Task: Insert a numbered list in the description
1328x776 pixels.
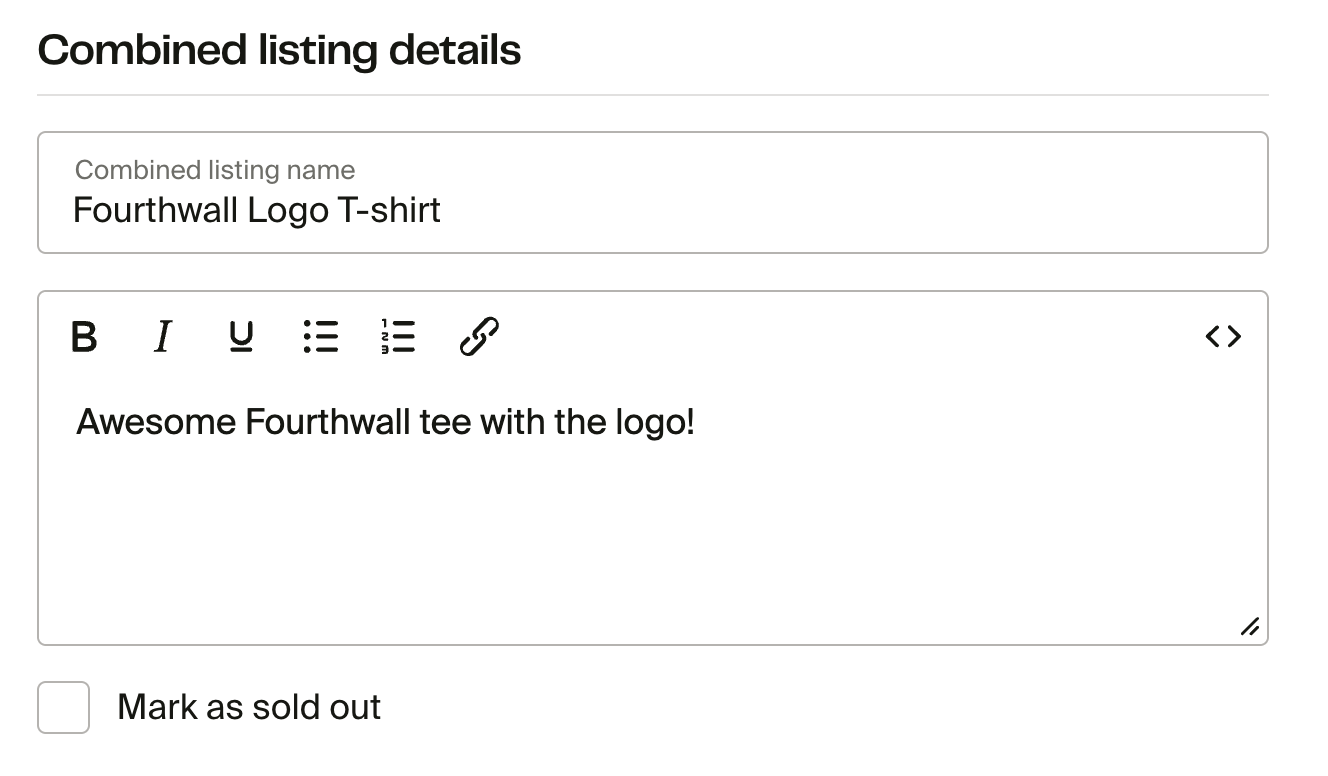Action: tap(398, 337)
